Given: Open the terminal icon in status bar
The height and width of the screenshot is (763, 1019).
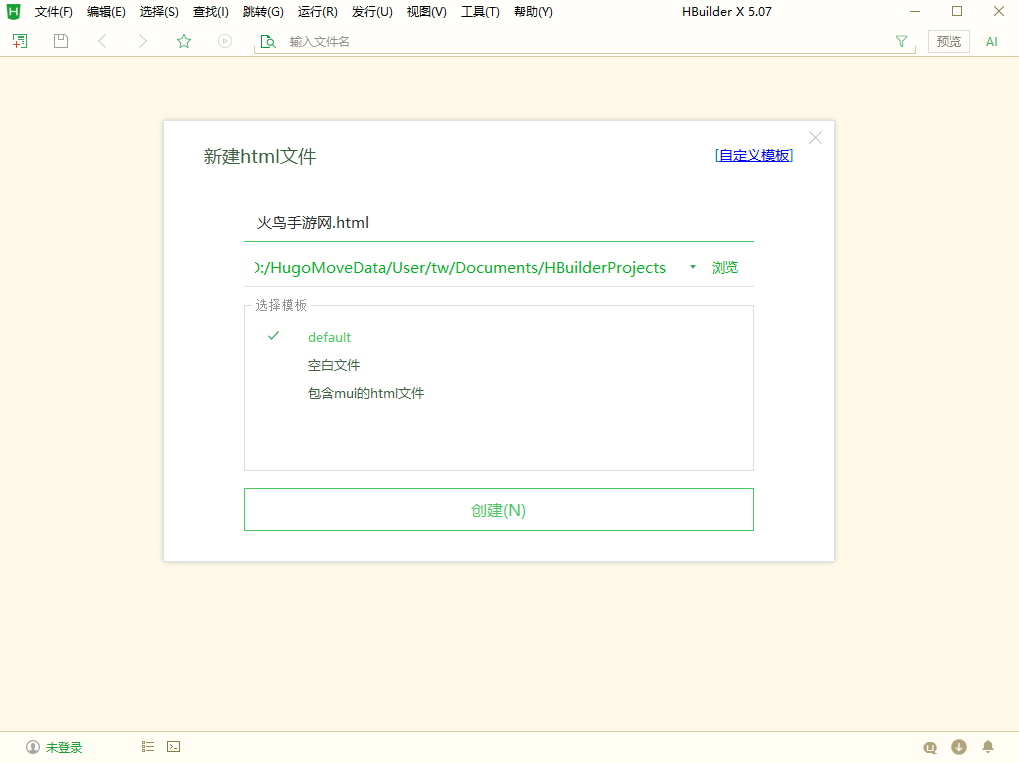Looking at the screenshot, I should (174, 747).
